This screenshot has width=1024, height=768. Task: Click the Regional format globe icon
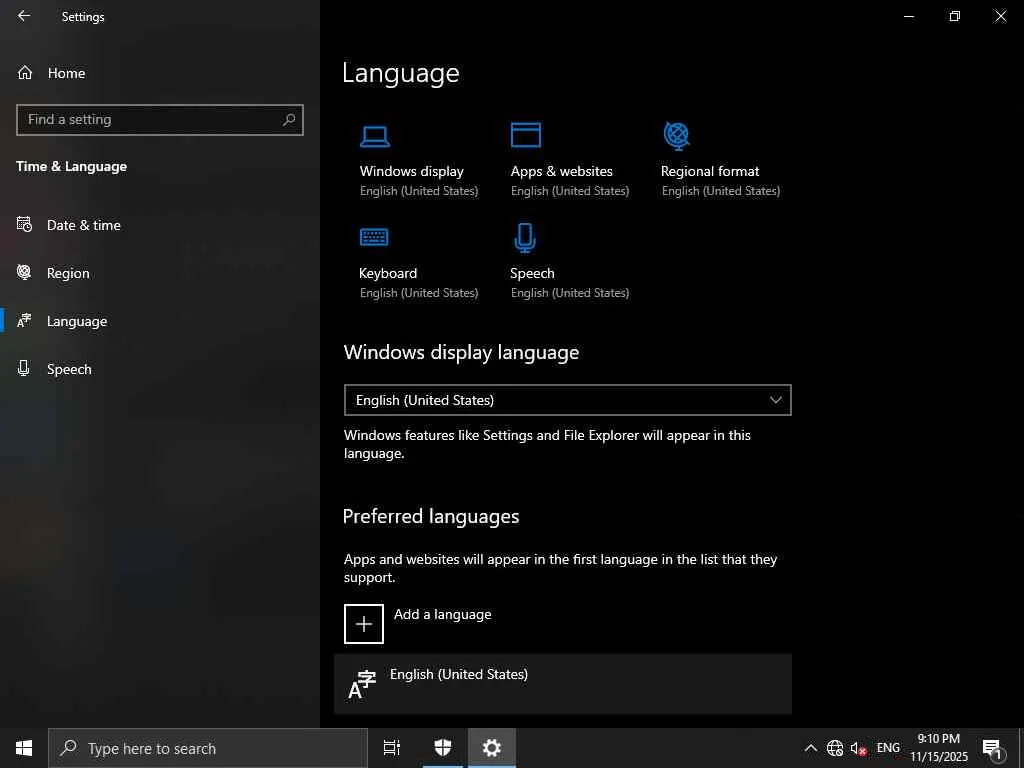[x=677, y=136]
